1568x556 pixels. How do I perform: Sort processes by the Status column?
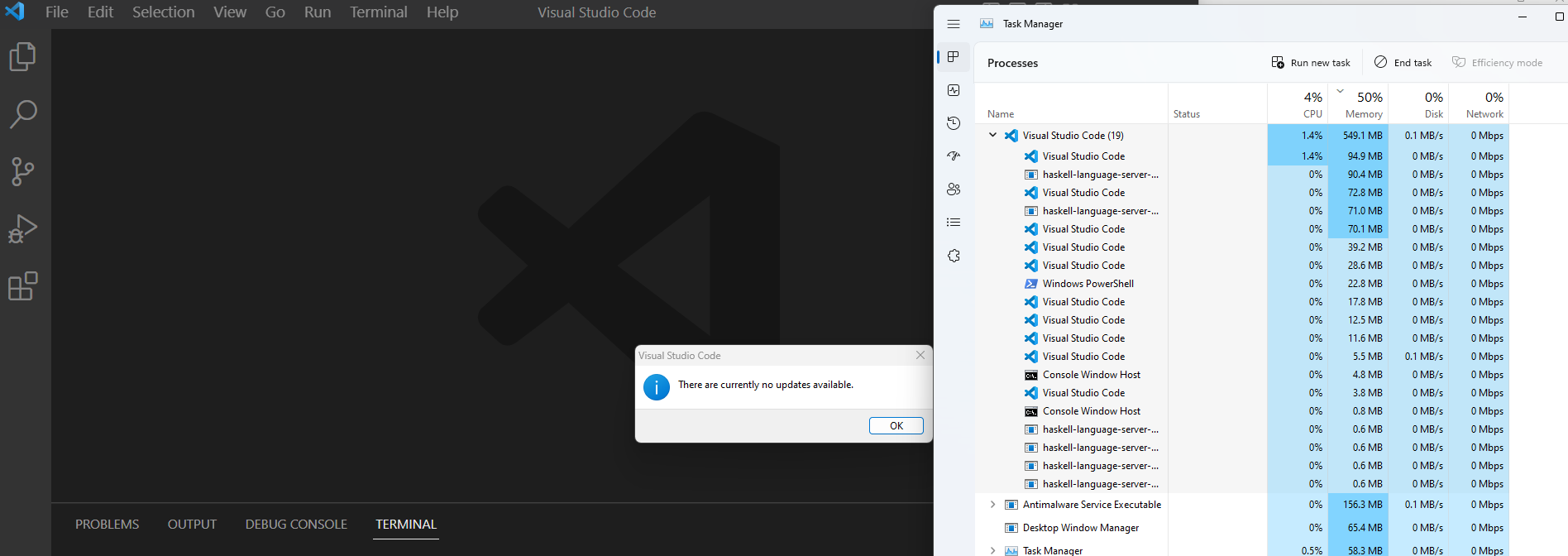pyautogui.click(x=1217, y=103)
